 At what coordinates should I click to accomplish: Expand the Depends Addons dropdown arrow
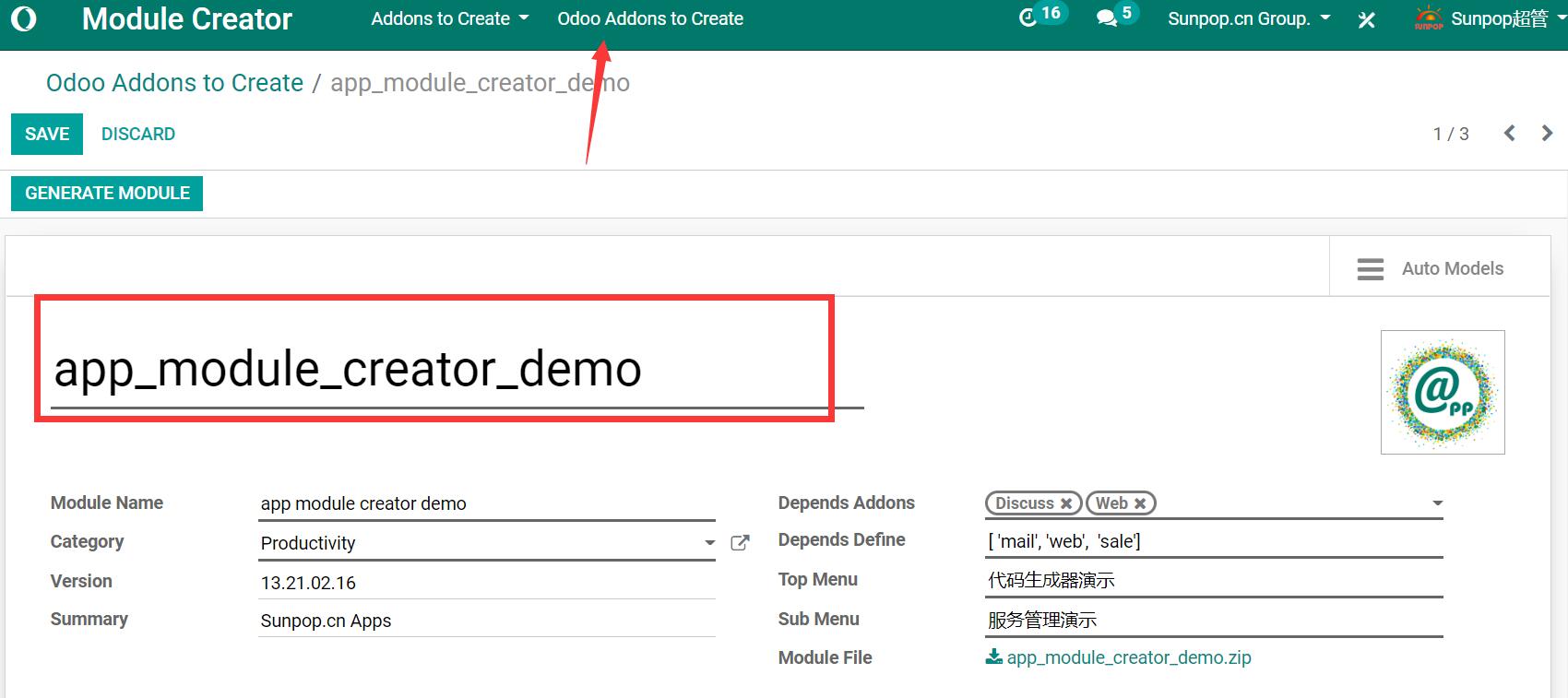[x=1437, y=503]
